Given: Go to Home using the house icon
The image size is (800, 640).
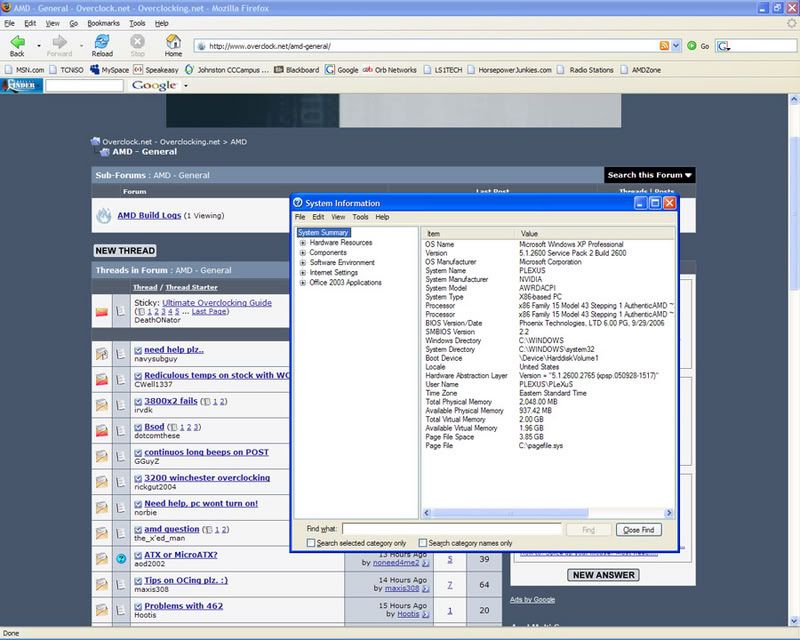Looking at the screenshot, I should click(173, 41).
